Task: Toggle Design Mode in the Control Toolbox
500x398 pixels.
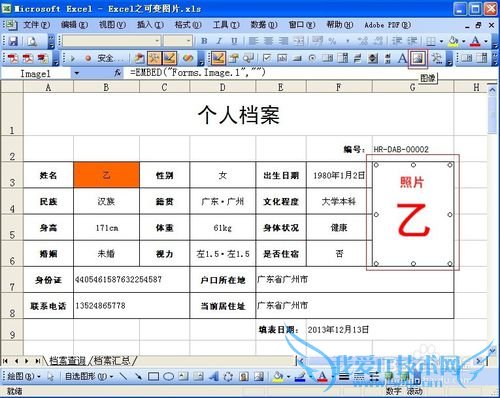Action: click(218, 59)
